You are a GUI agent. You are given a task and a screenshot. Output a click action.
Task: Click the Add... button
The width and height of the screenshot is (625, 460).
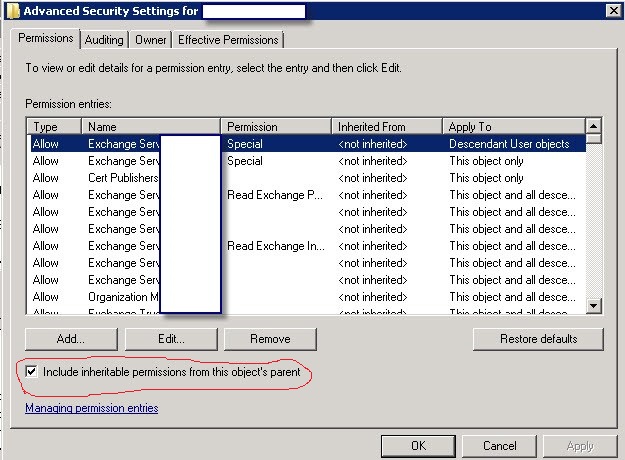[x=71, y=339]
